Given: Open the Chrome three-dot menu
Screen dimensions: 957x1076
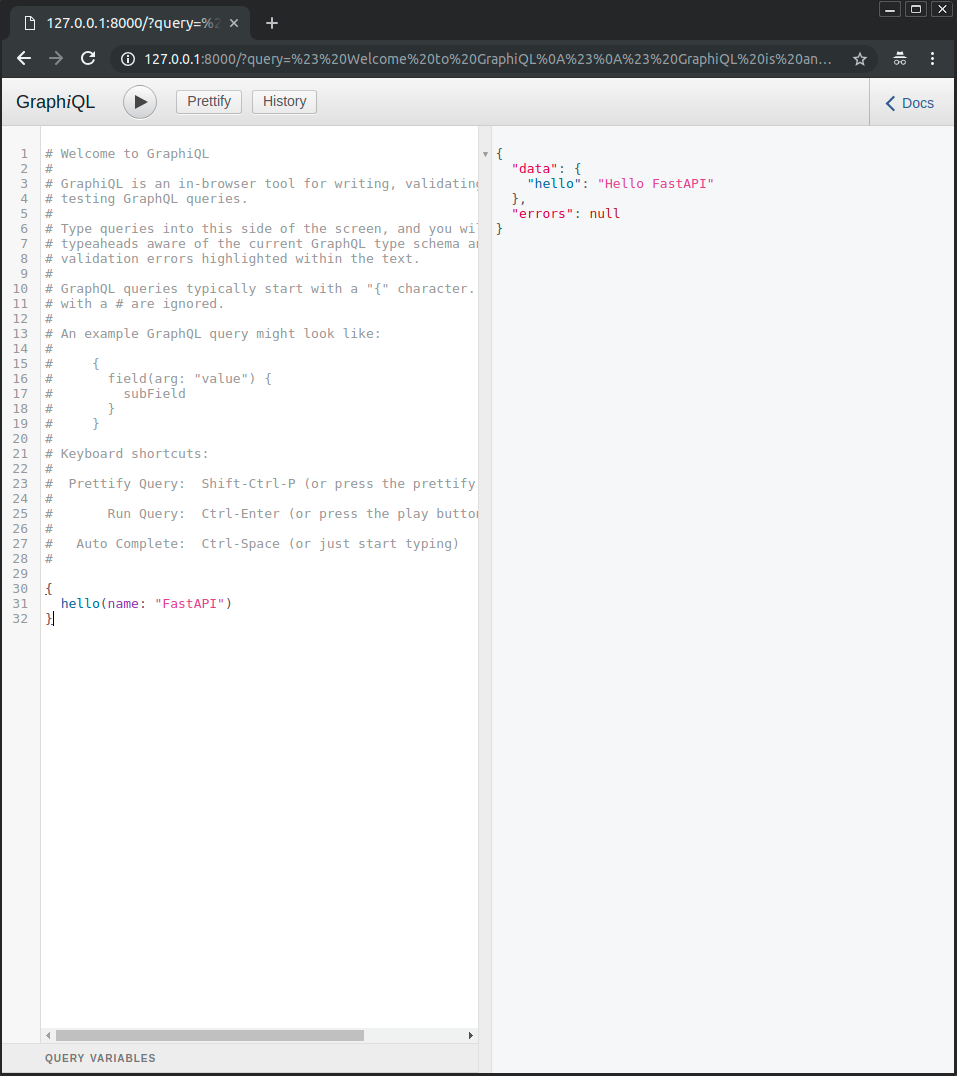Looking at the screenshot, I should click(932, 59).
